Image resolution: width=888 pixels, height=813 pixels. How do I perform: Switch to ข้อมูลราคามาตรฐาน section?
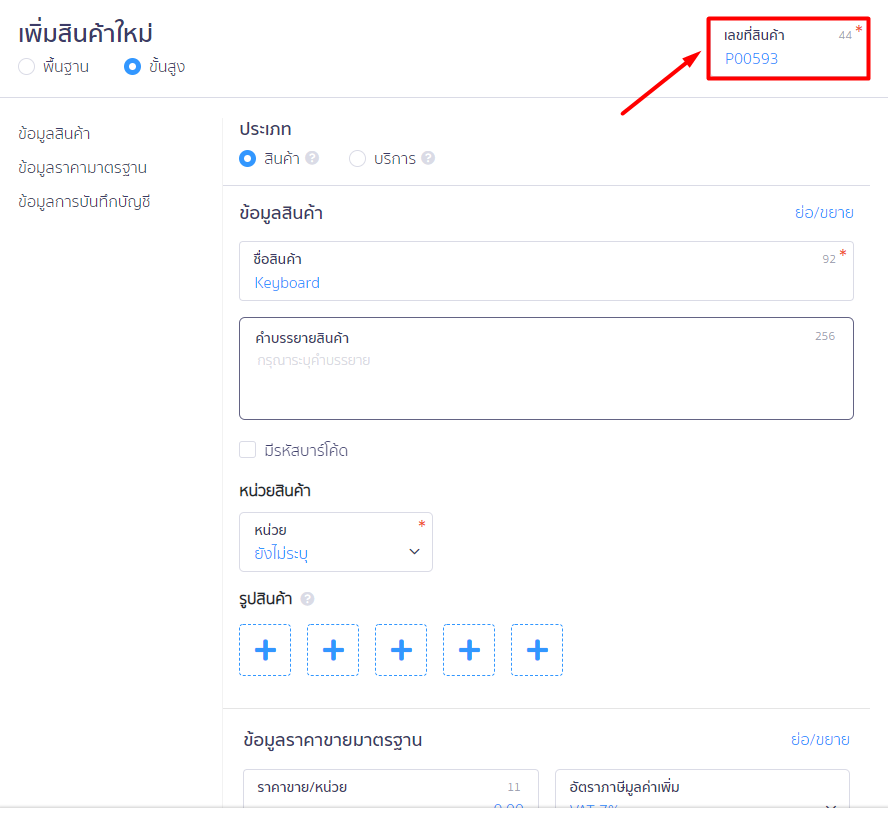(x=83, y=167)
